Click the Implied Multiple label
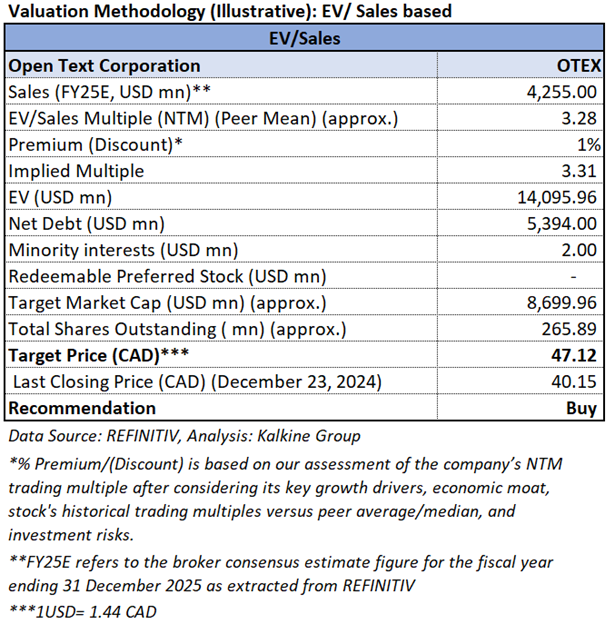This screenshot has width=615, height=624. click(76, 171)
